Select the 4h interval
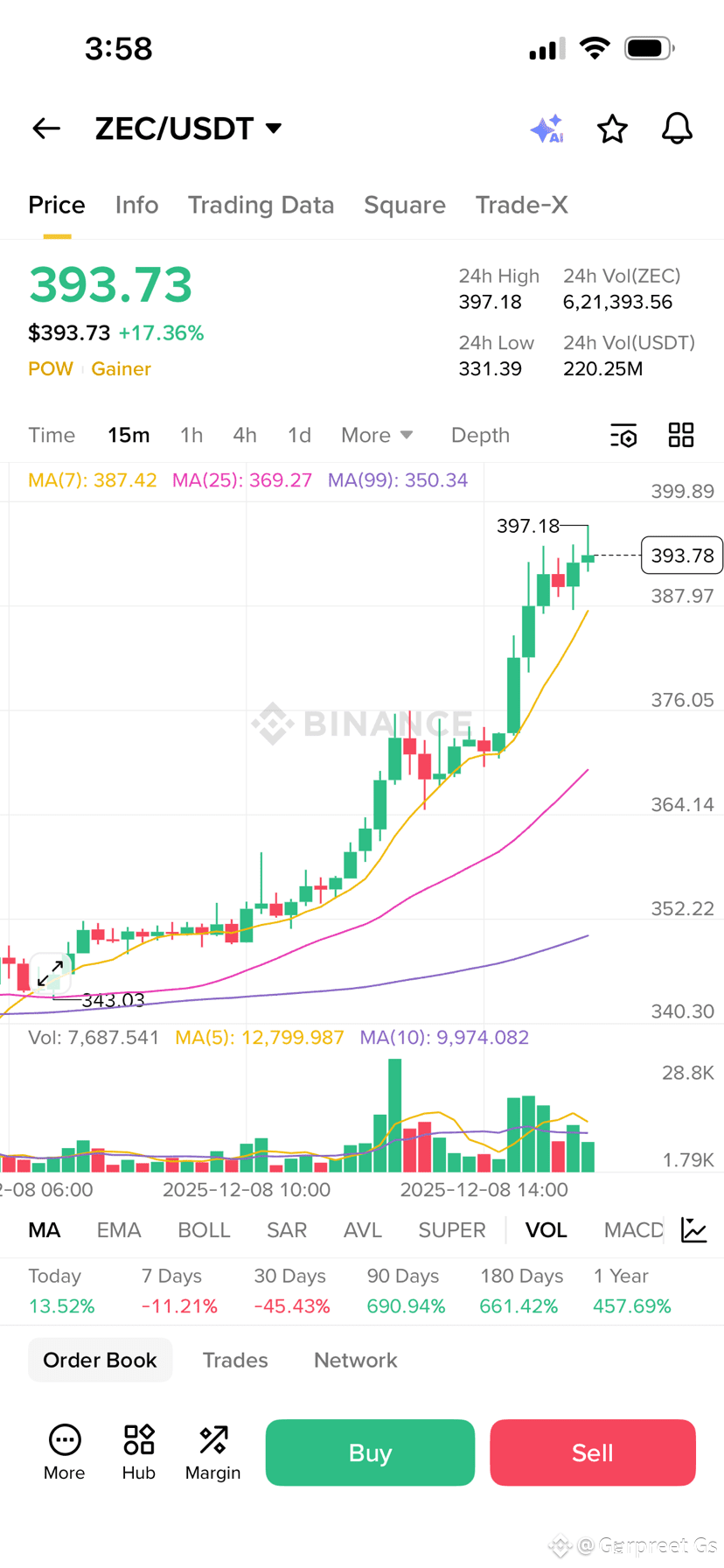724x1568 pixels. 245,435
